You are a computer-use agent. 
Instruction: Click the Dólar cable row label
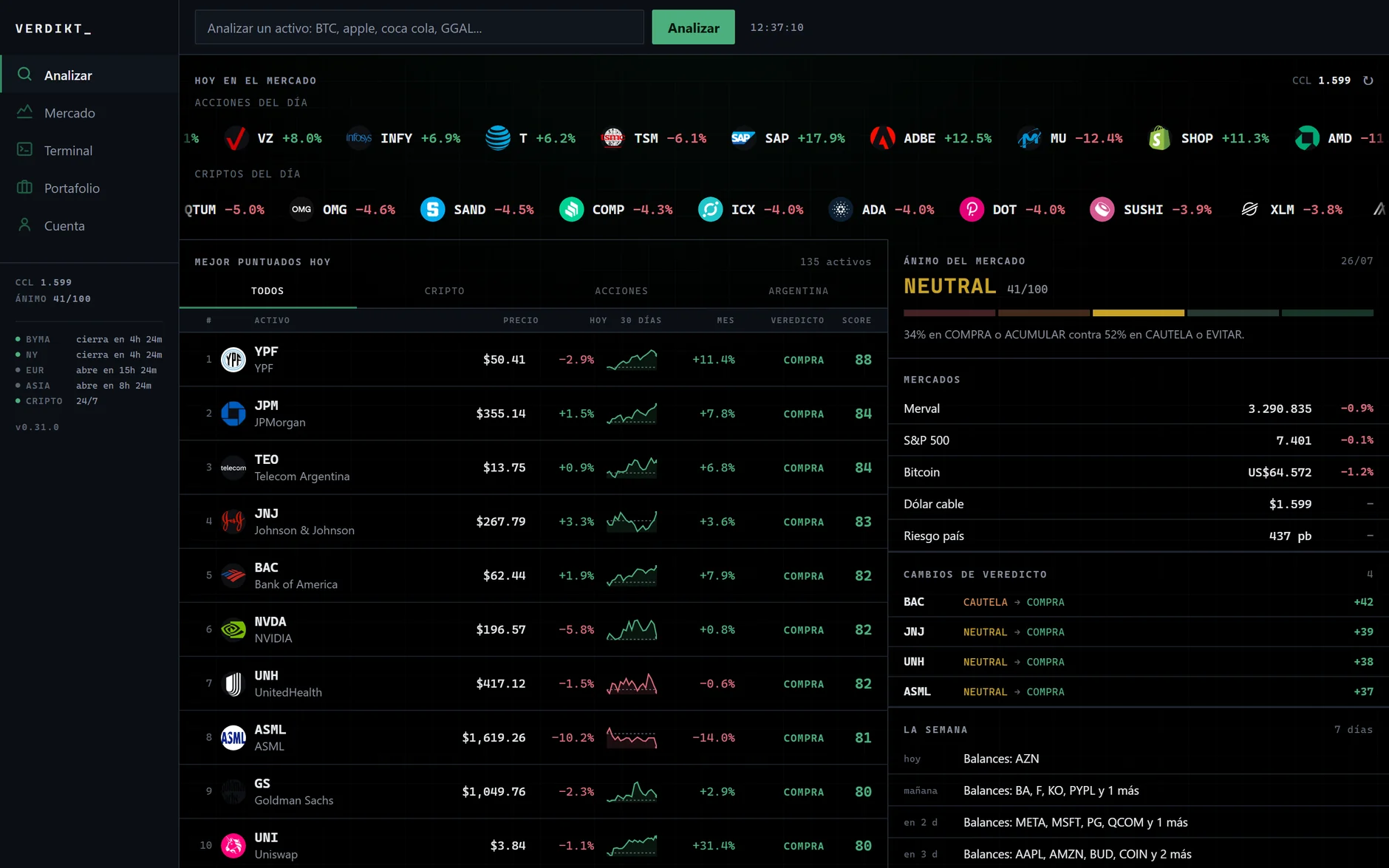pyautogui.click(x=933, y=504)
